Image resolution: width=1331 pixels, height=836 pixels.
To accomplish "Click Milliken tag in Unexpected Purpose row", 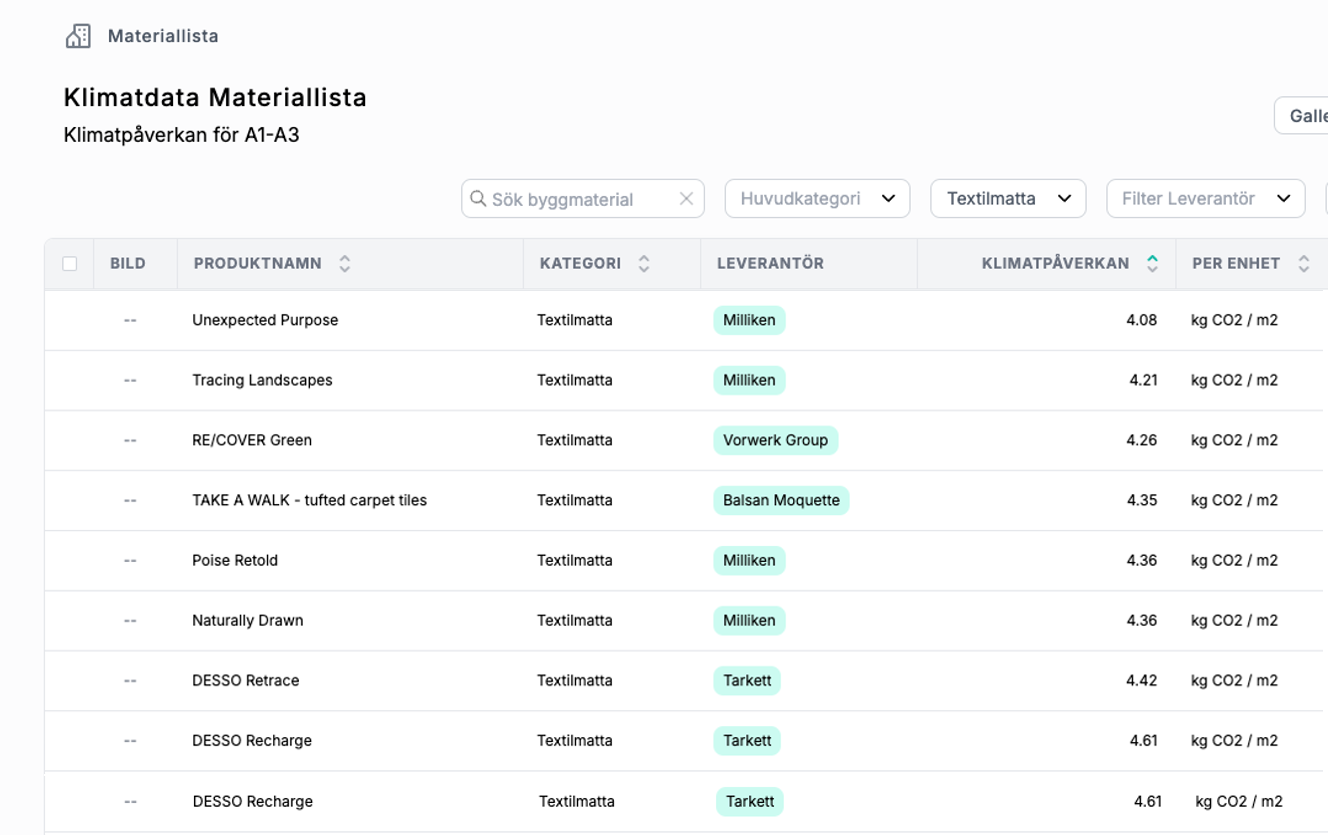I will point(749,320).
